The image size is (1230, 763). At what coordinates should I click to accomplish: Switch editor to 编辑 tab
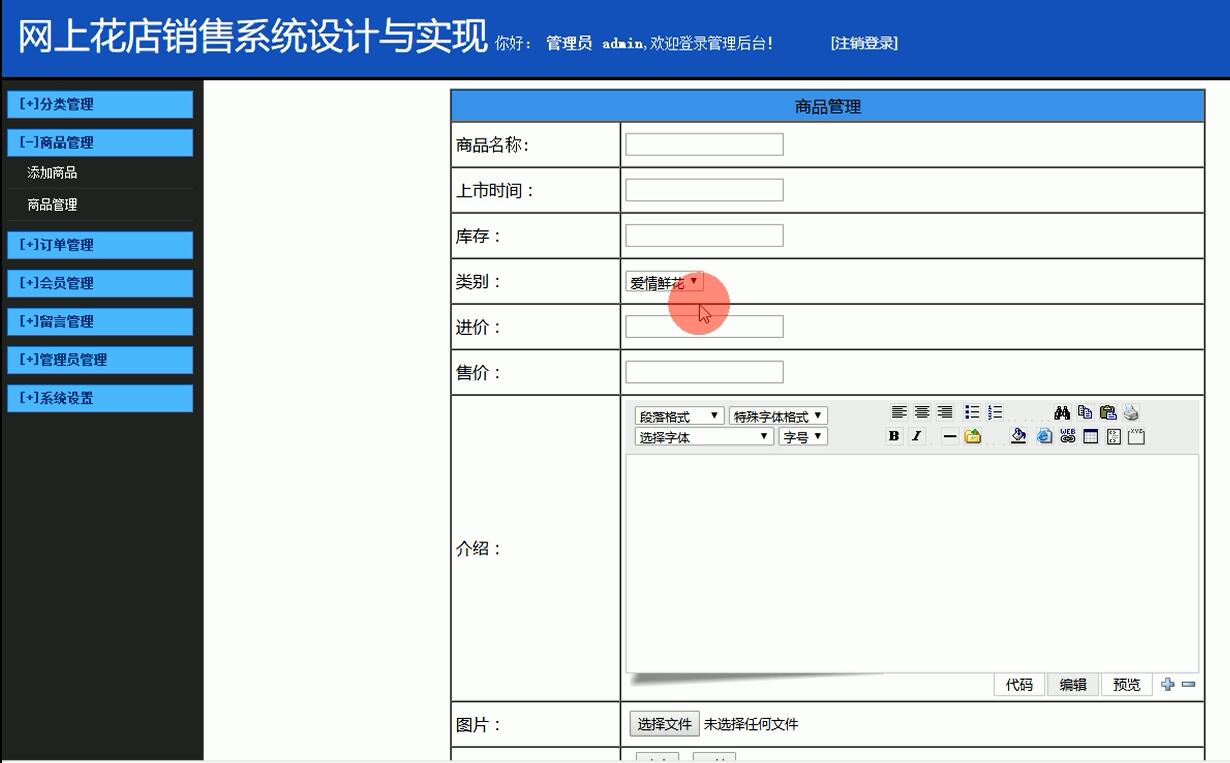pos(1073,685)
